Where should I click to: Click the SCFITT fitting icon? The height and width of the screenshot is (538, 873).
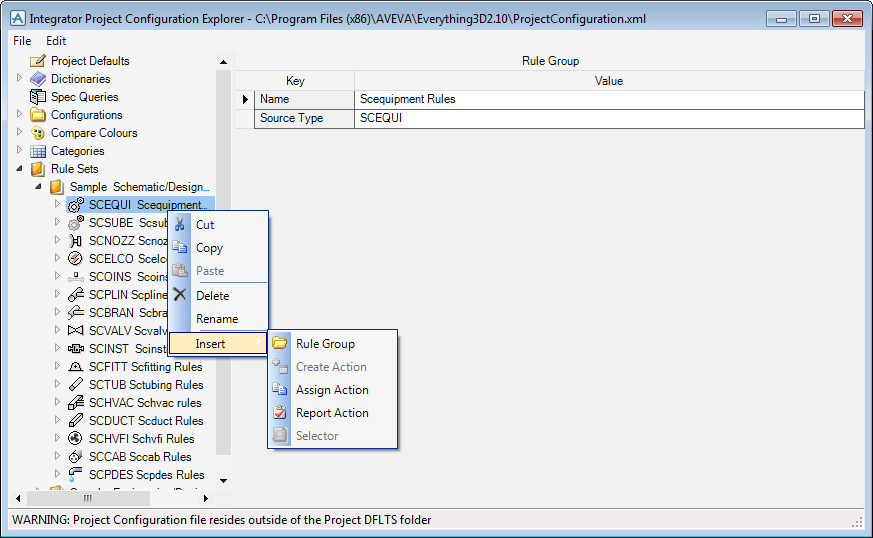76,366
